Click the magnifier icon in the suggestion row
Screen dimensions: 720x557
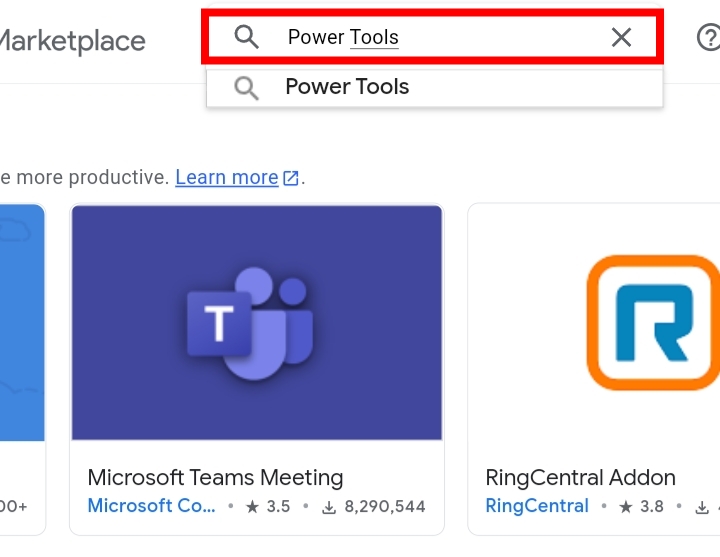coord(246,87)
